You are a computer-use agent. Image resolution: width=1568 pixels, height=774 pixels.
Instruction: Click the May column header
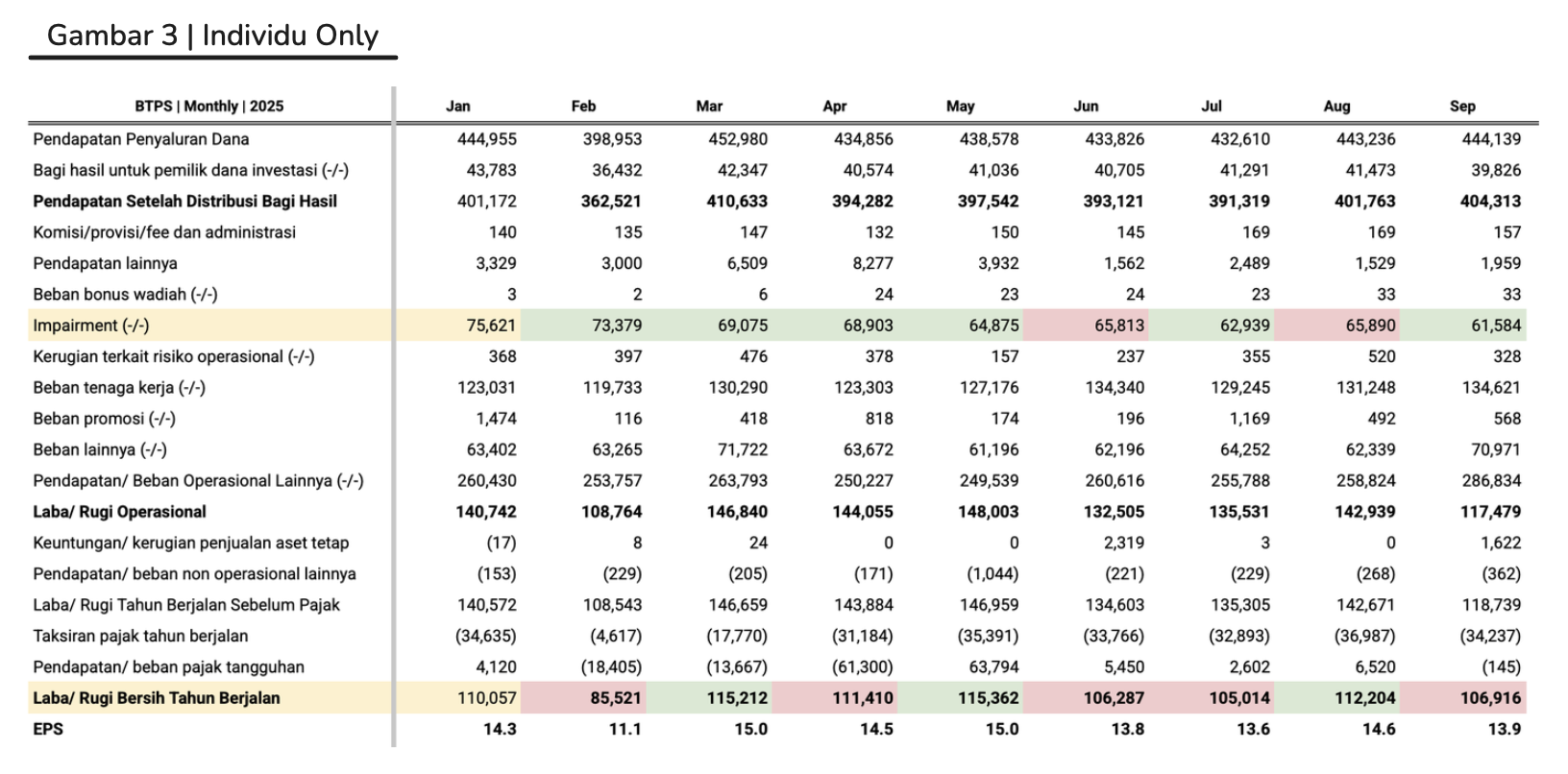point(960,106)
